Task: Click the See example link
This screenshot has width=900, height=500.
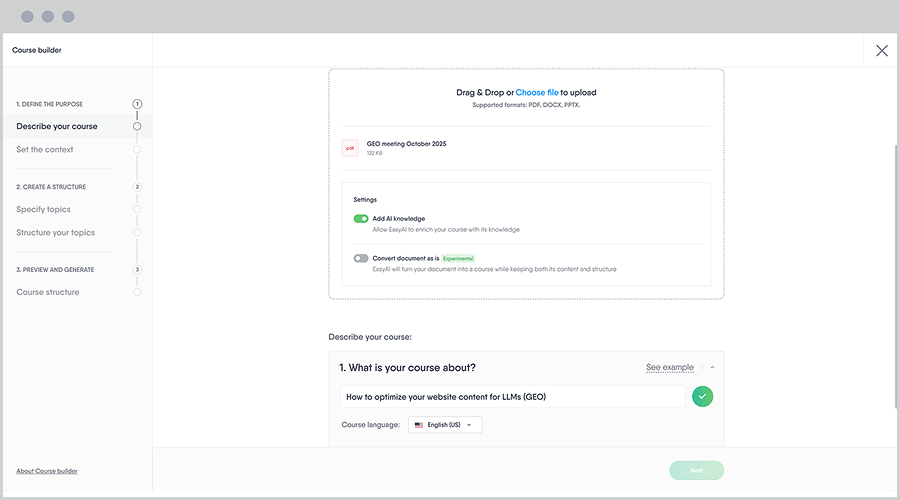Action: 669,368
